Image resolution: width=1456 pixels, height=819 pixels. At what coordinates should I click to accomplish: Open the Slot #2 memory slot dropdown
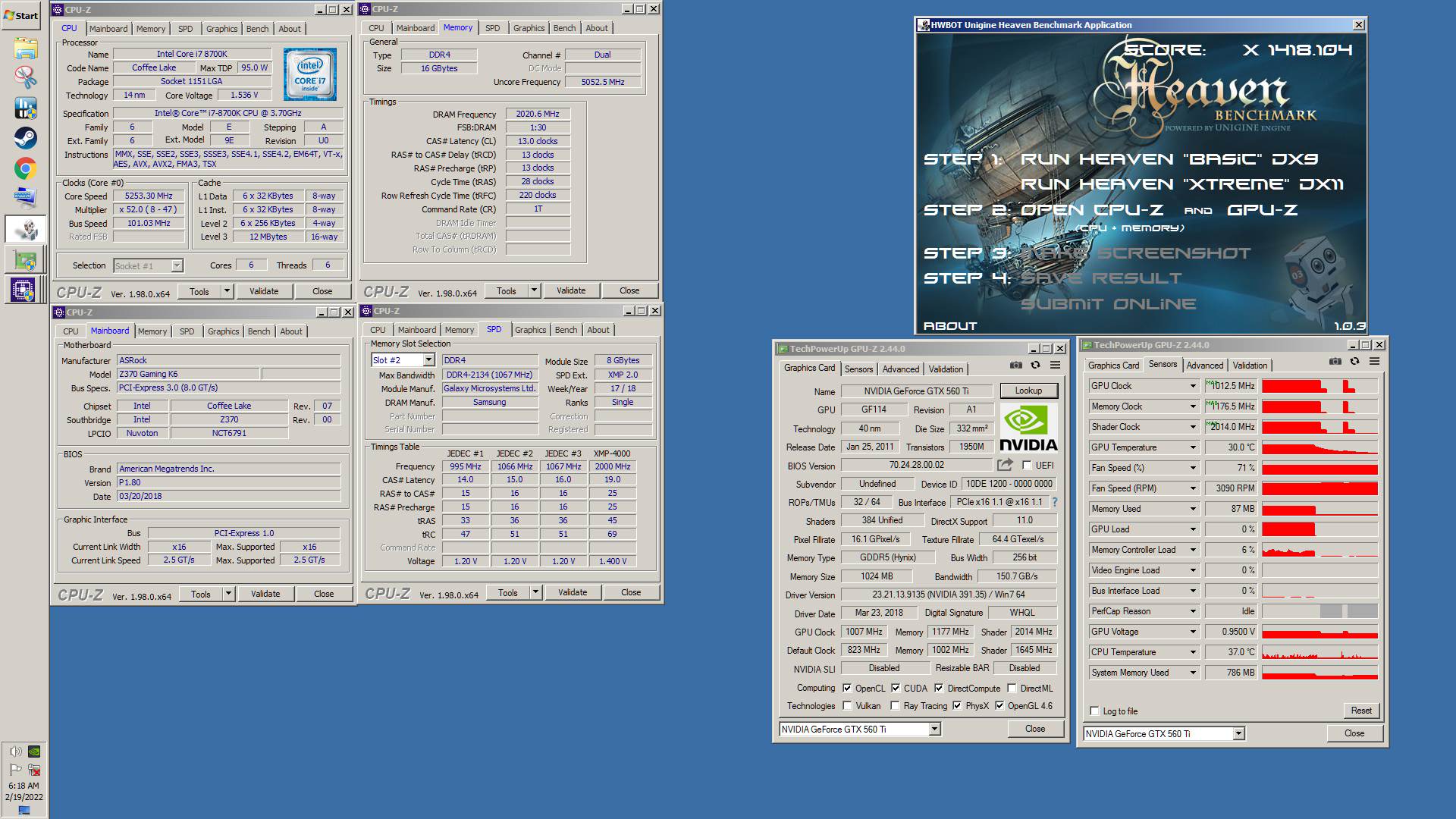(x=428, y=360)
